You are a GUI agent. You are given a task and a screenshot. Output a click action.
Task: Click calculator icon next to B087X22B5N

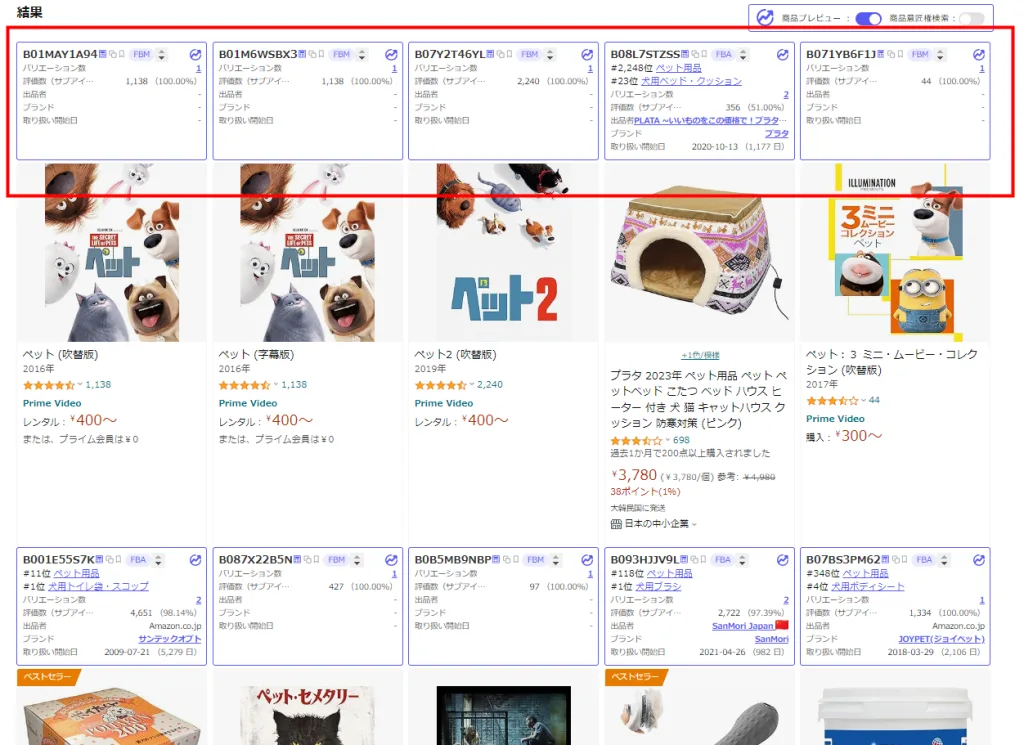pos(297,560)
